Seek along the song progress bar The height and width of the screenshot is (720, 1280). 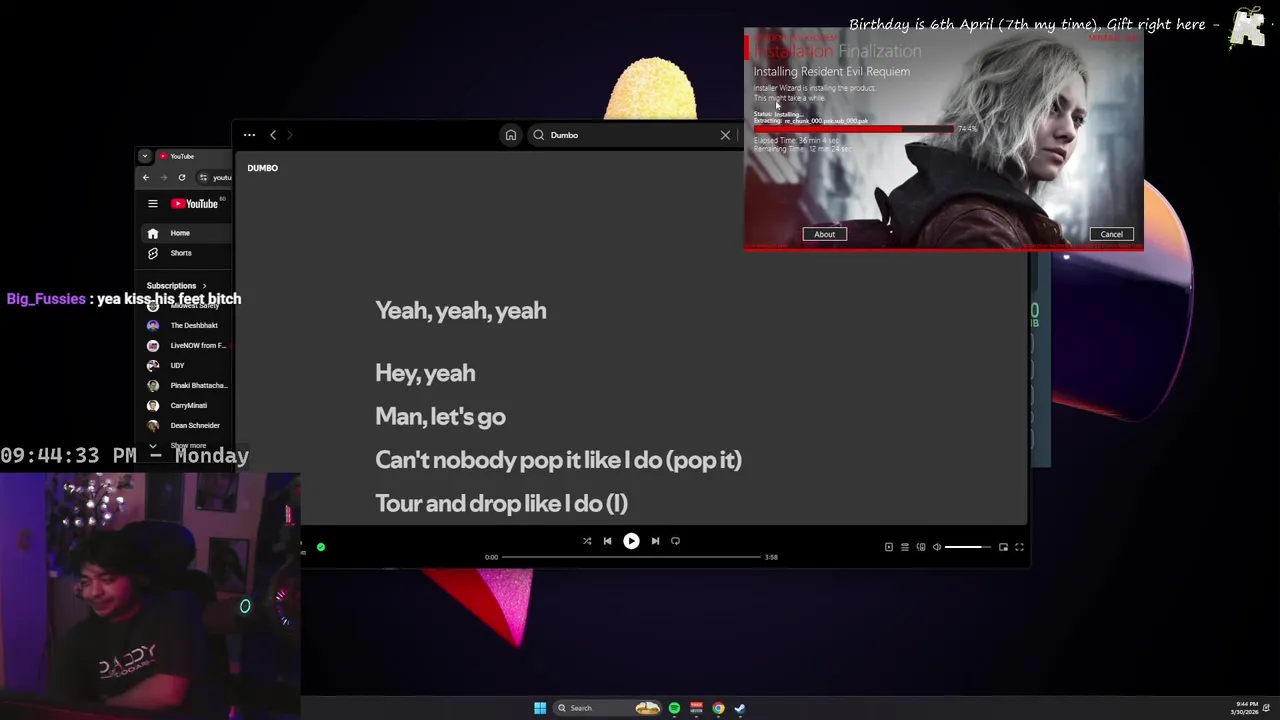pos(631,557)
